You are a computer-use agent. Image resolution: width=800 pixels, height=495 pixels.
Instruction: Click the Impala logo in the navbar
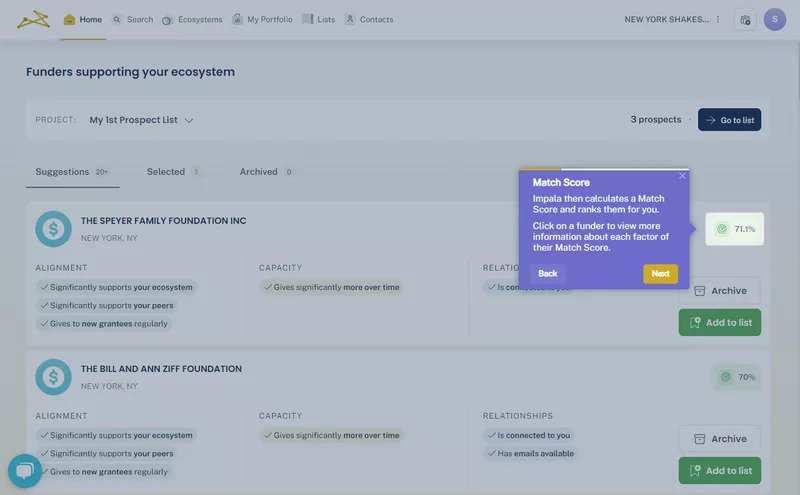pos(32,19)
